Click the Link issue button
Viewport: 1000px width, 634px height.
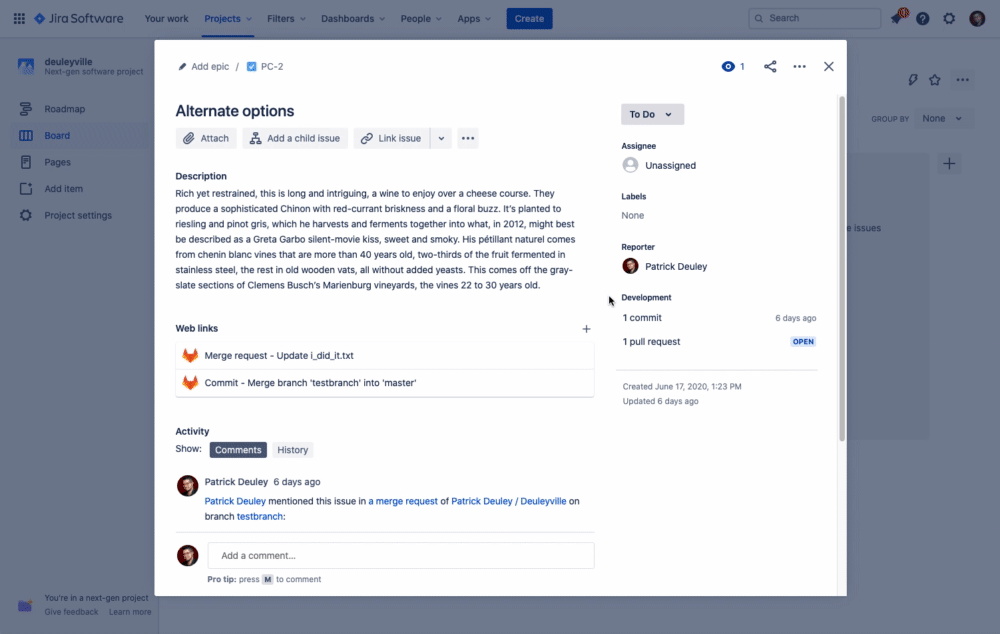coord(392,138)
